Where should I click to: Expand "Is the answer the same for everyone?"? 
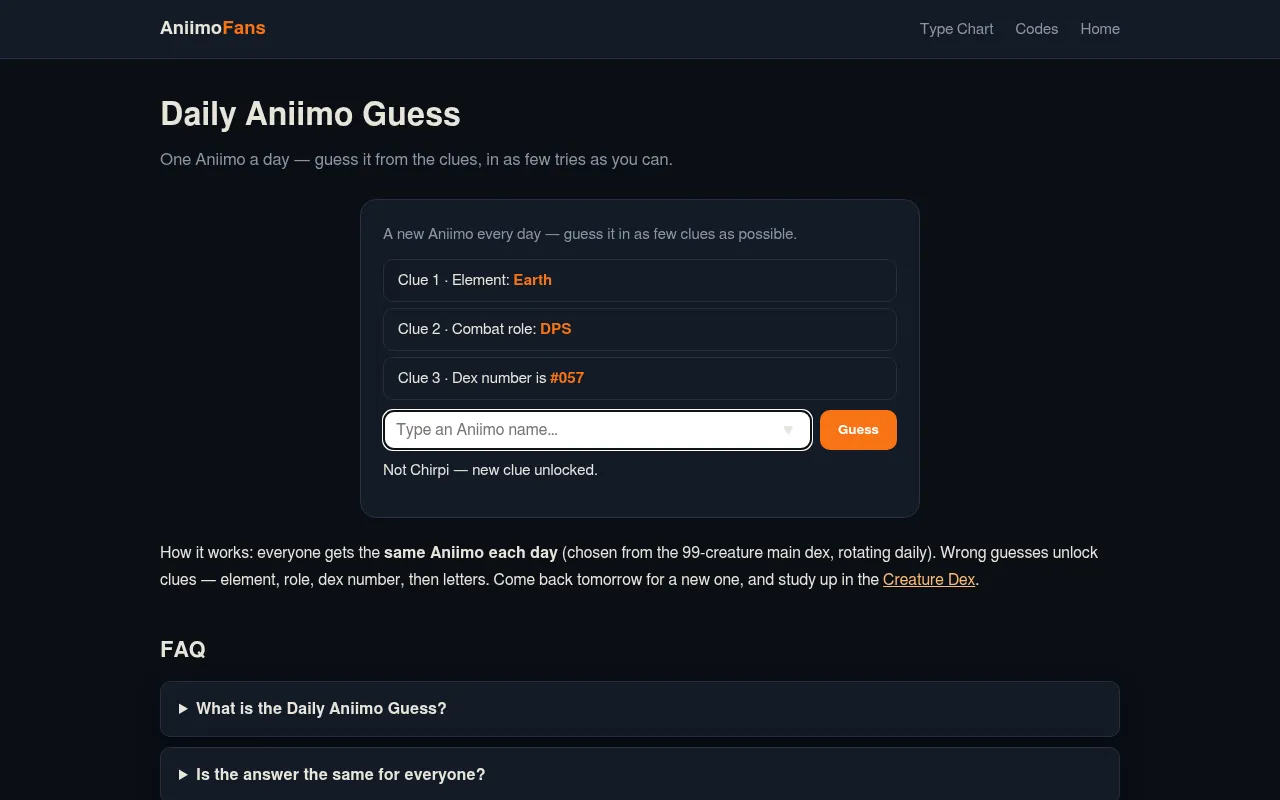click(640, 774)
